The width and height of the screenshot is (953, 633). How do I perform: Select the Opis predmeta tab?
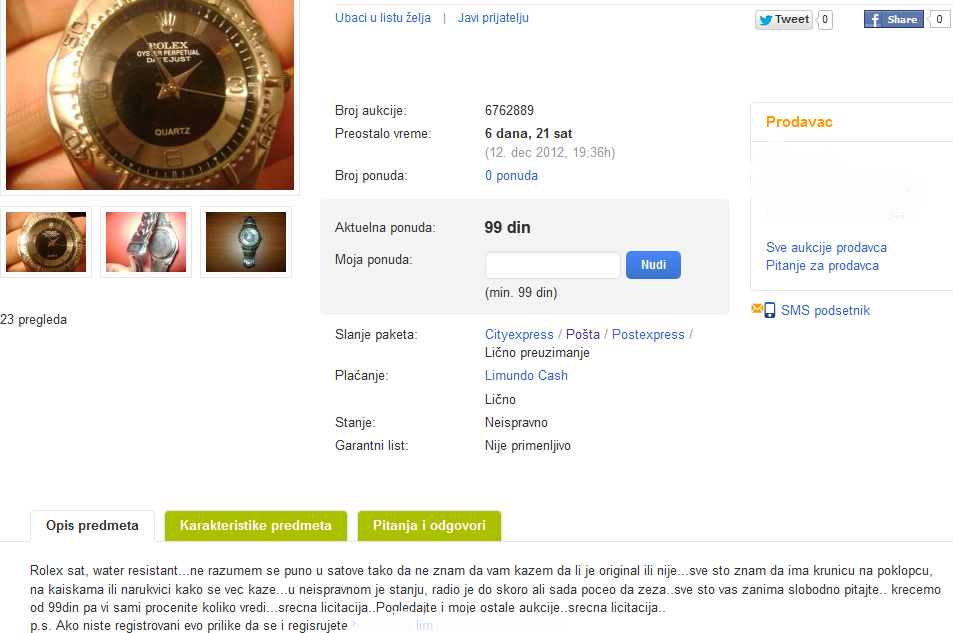[92, 526]
